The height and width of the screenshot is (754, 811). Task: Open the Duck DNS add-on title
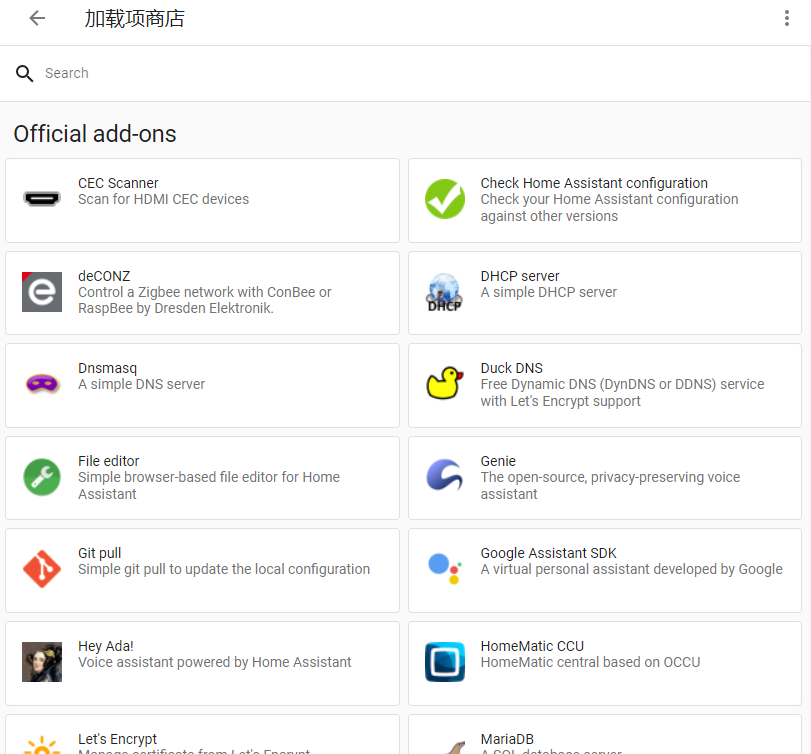[x=512, y=368]
